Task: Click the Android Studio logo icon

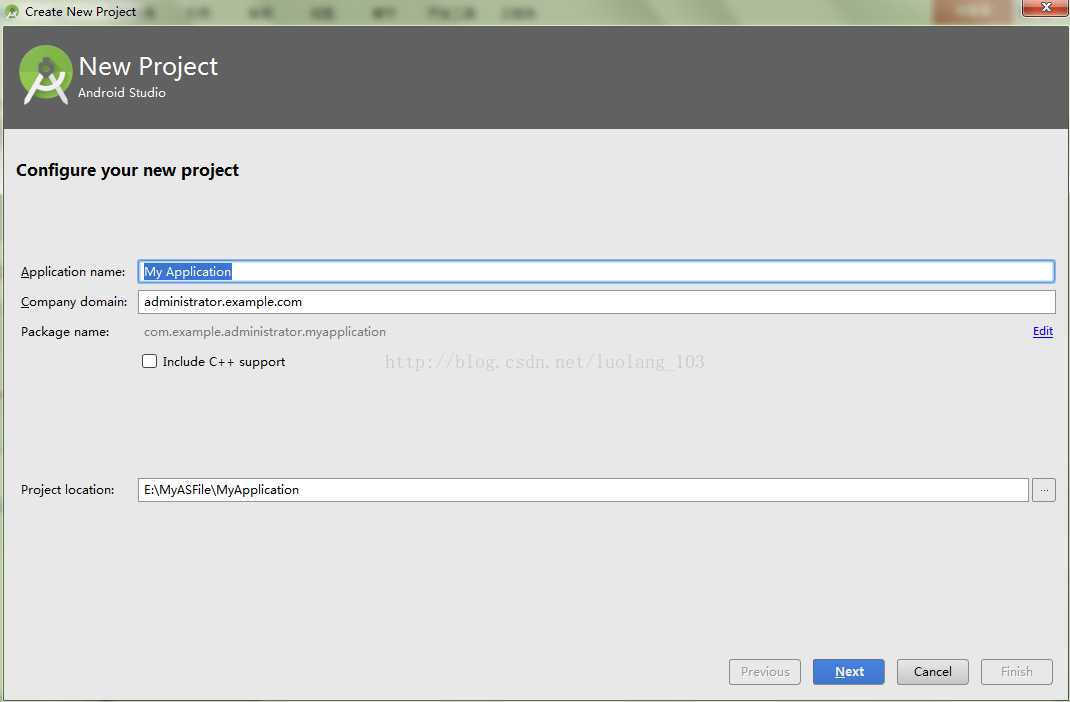Action: click(x=46, y=75)
